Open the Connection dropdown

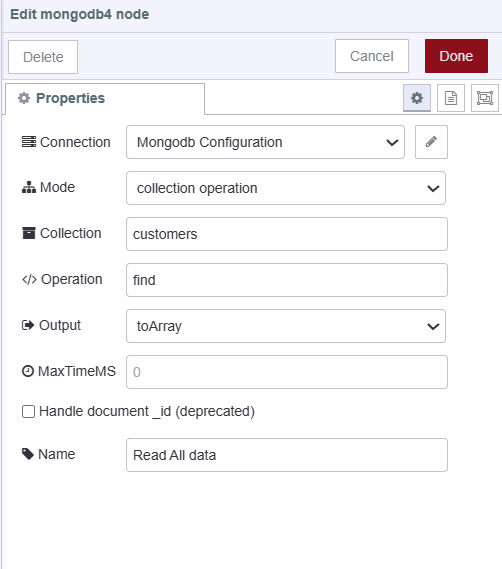point(265,142)
